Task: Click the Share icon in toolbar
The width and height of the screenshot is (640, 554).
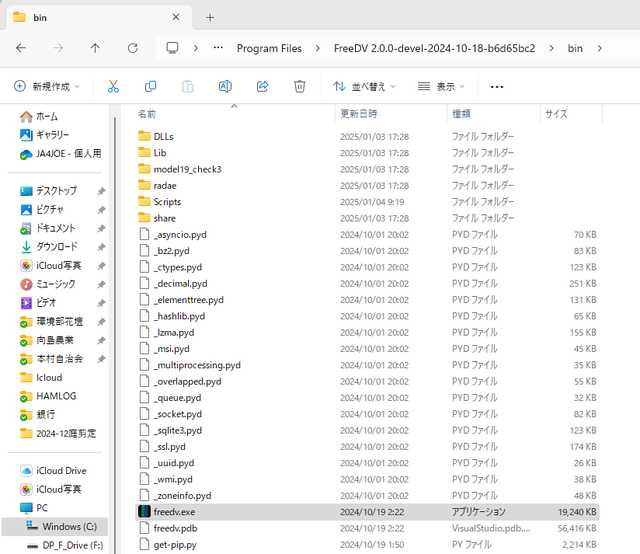Action: (262, 87)
